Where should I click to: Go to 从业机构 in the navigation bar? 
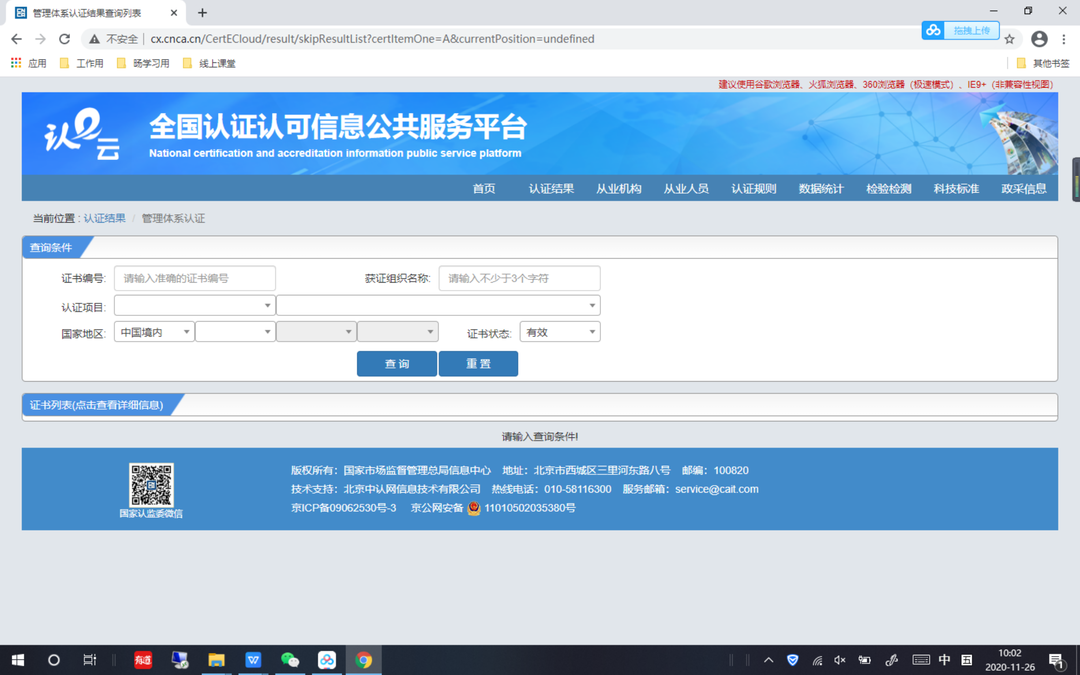click(x=619, y=189)
